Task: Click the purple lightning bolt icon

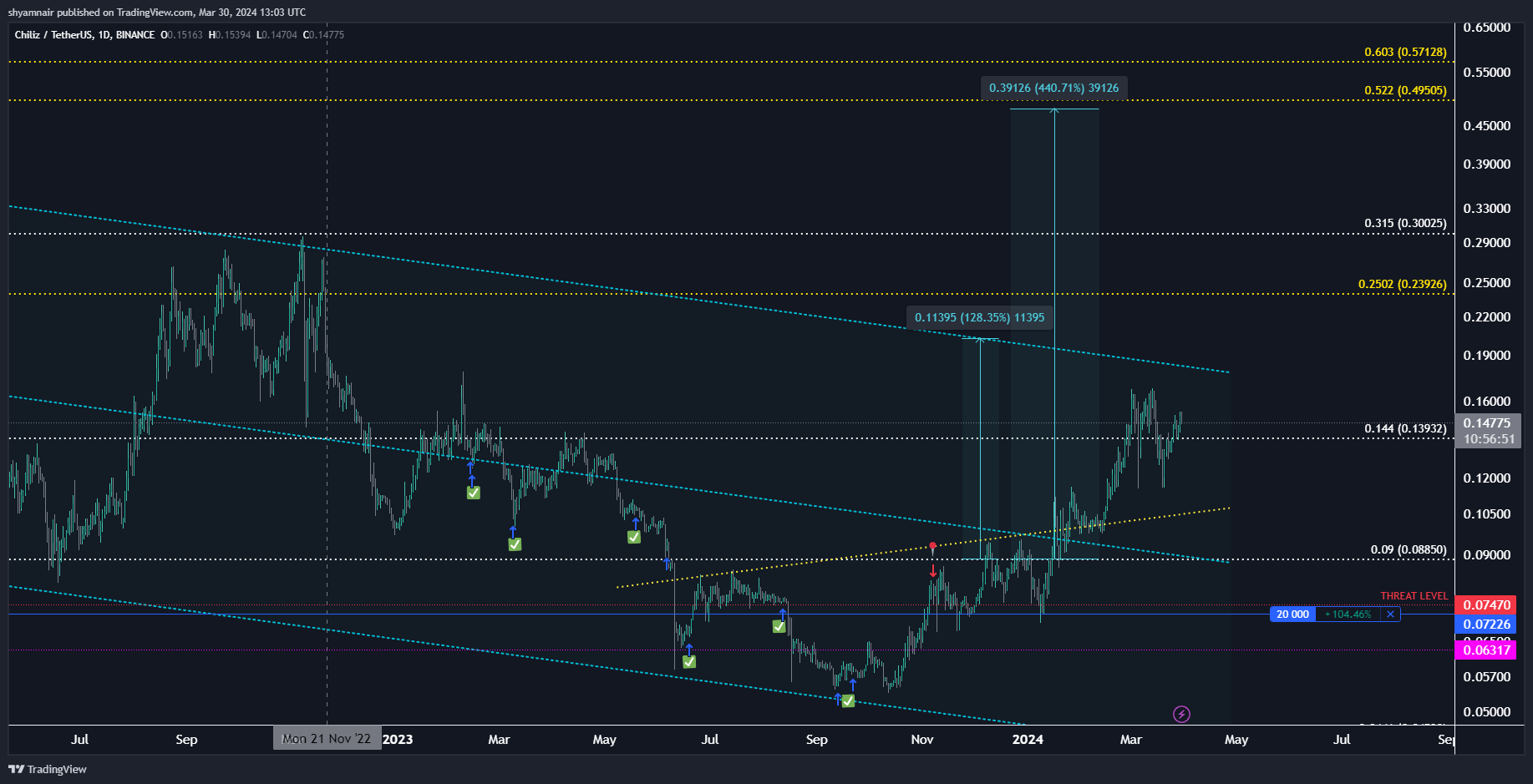Action: 1181,714
